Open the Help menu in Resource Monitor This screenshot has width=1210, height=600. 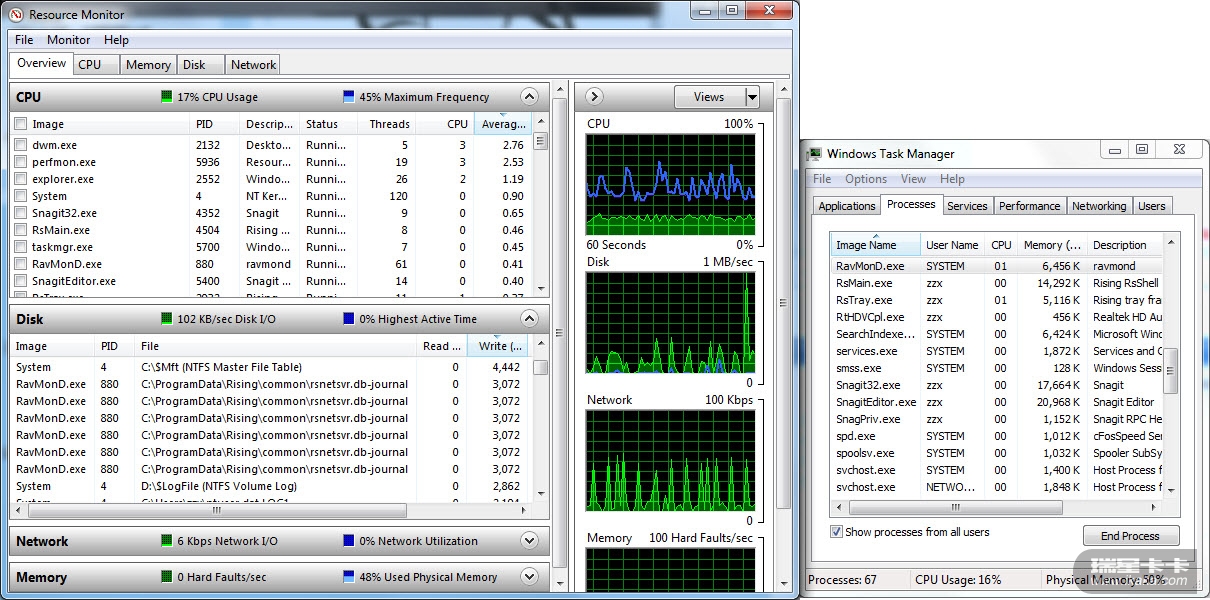tap(116, 40)
